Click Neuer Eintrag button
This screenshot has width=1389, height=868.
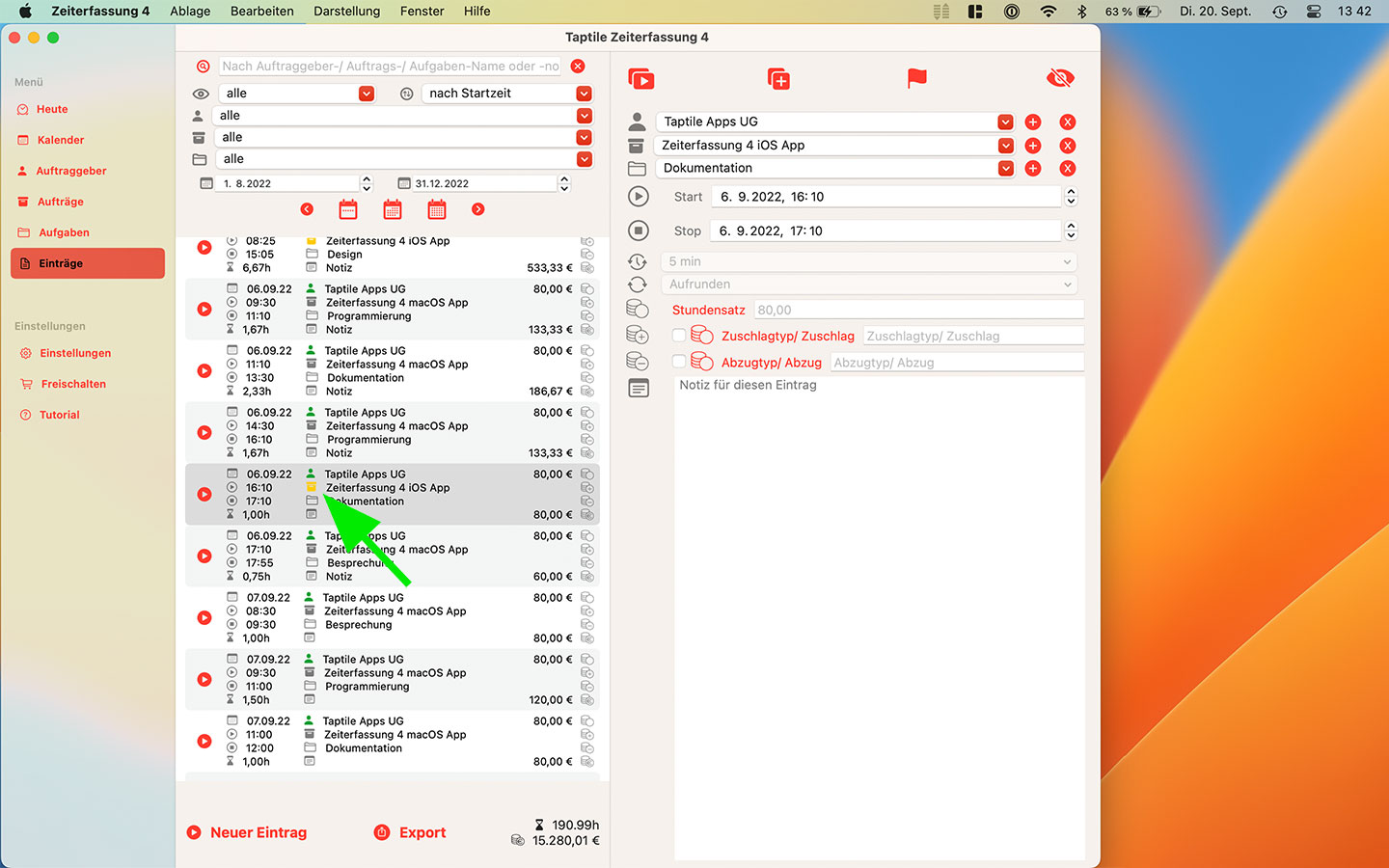coord(247,832)
